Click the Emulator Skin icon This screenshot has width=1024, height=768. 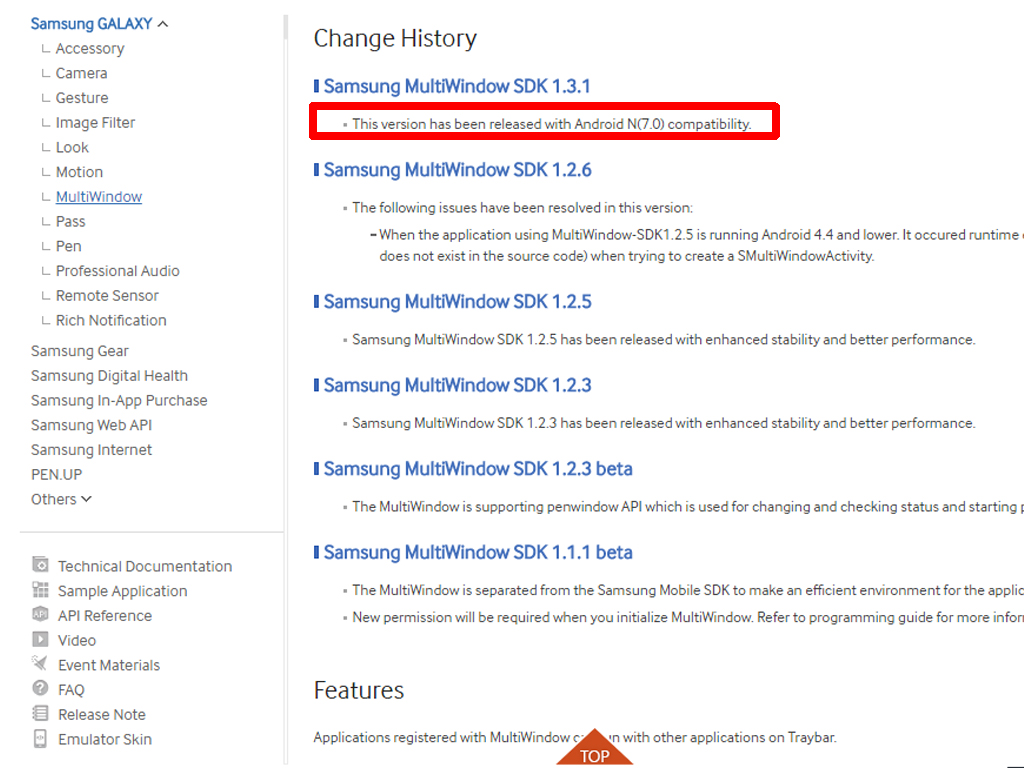pyautogui.click(x=40, y=739)
